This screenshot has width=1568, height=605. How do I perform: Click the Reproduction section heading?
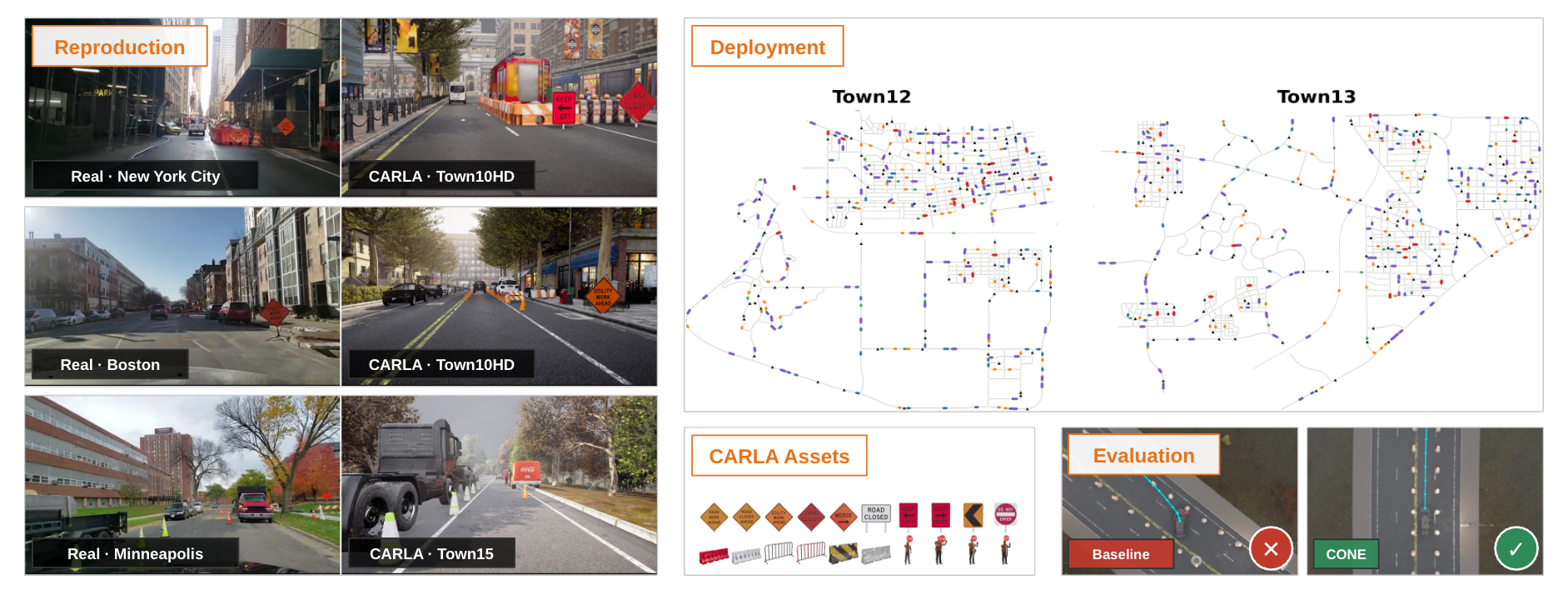(120, 47)
